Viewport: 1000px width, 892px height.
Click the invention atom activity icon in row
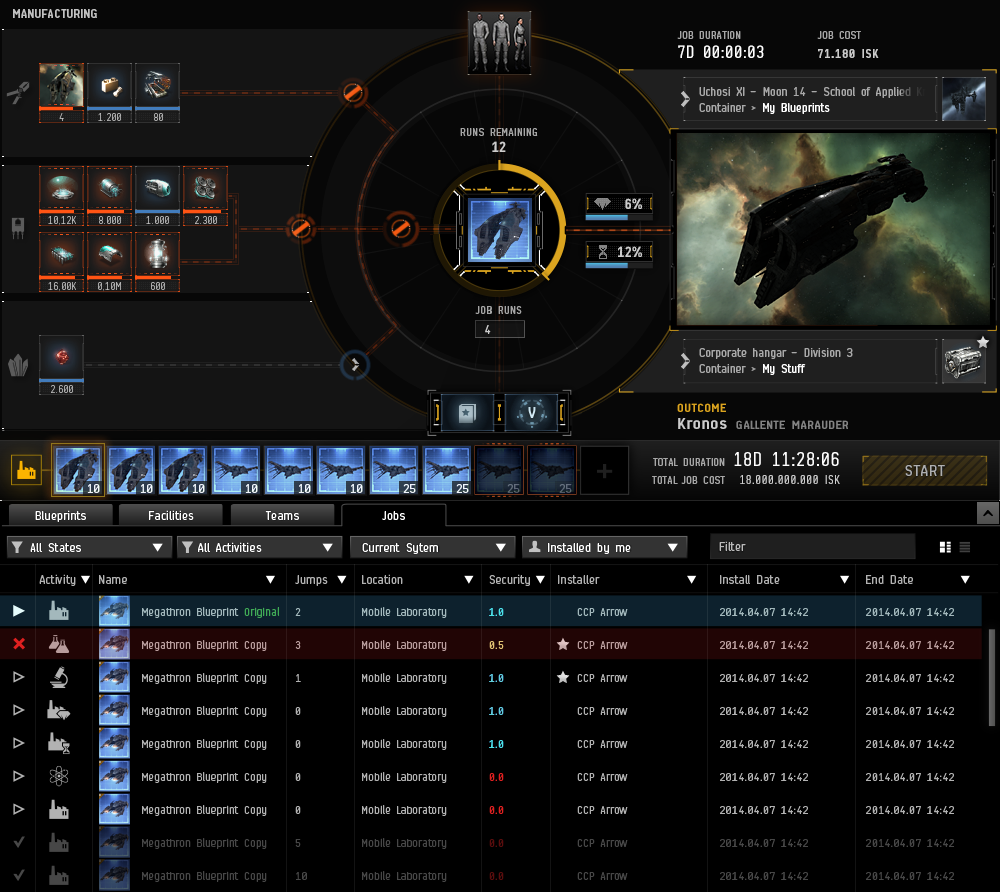(x=59, y=776)
